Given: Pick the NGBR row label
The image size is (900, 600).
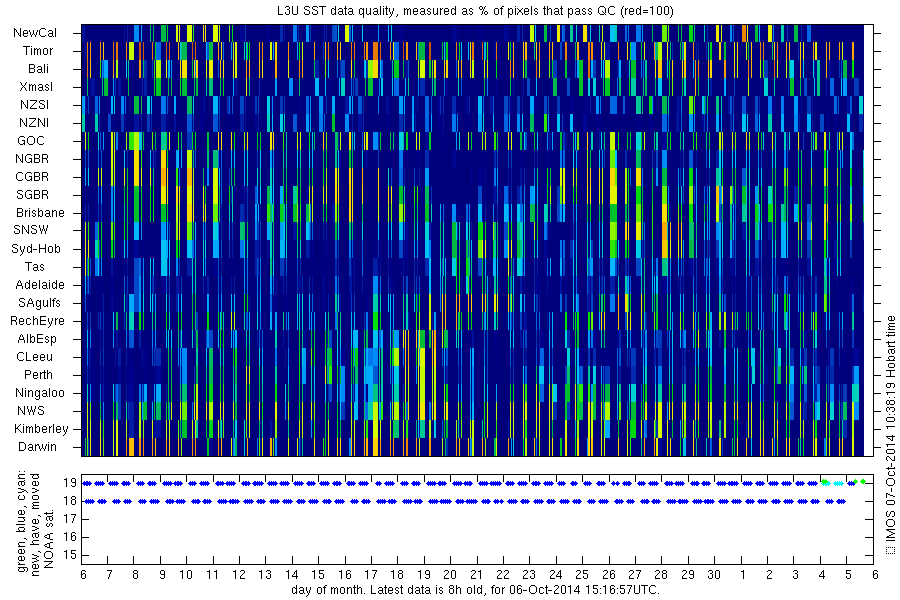Looking at the screenshot, I should [32, 158].
